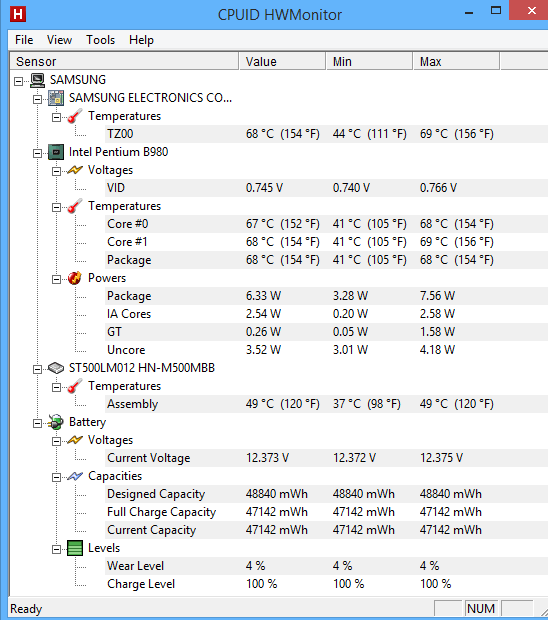Collapse the ST500LM012 HN-M500MBB node

point(37,369)
